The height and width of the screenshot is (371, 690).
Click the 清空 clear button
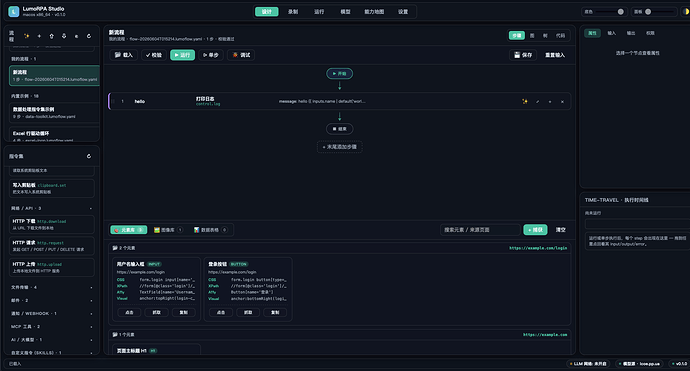pyautogui.click(x=560, y=230)
